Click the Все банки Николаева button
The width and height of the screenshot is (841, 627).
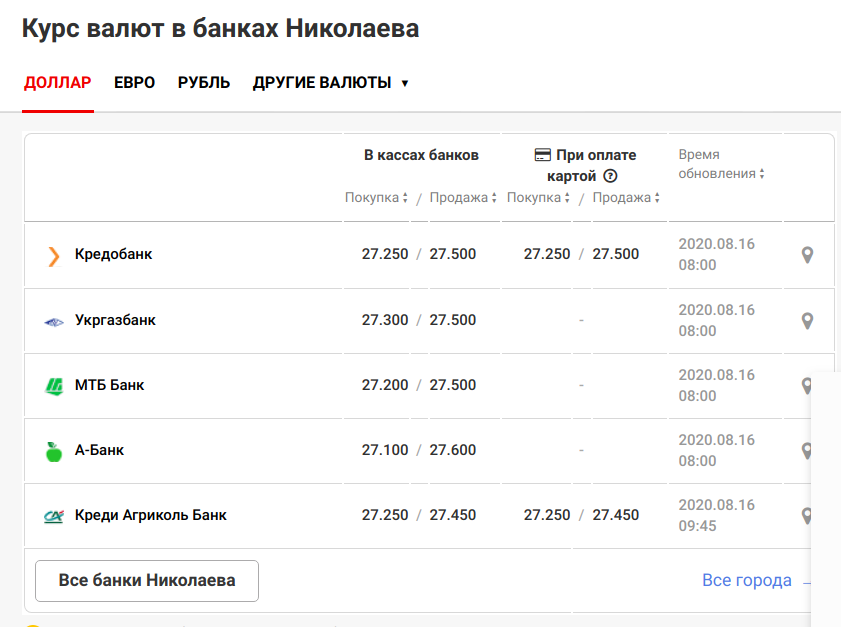tap(147, 581)
